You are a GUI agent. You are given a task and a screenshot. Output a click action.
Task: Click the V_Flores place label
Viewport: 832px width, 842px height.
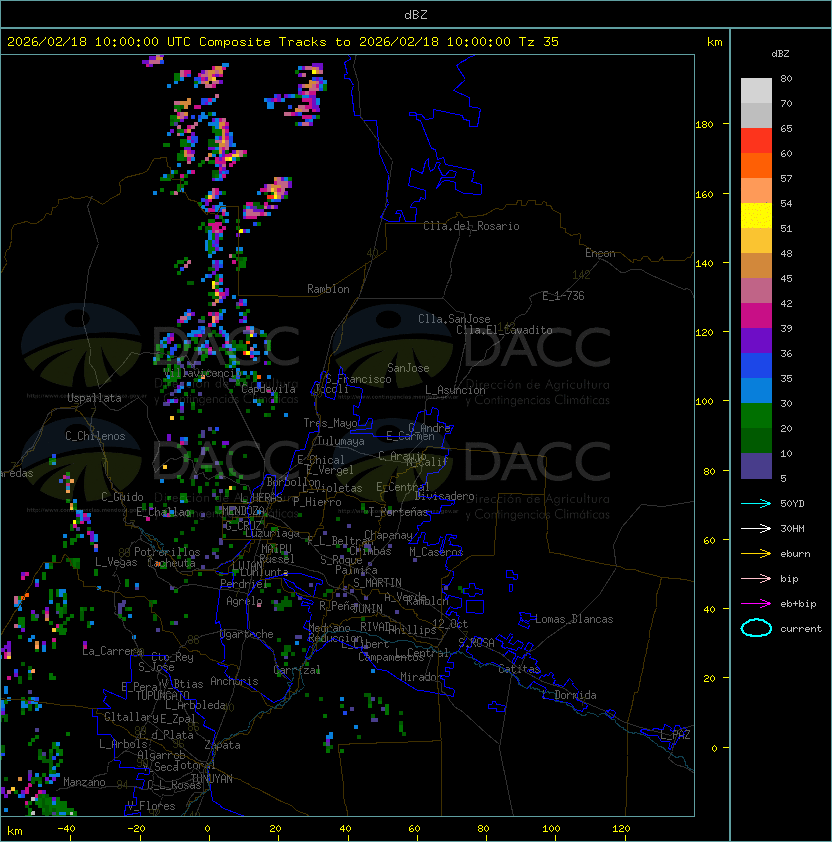coord(151,807)
